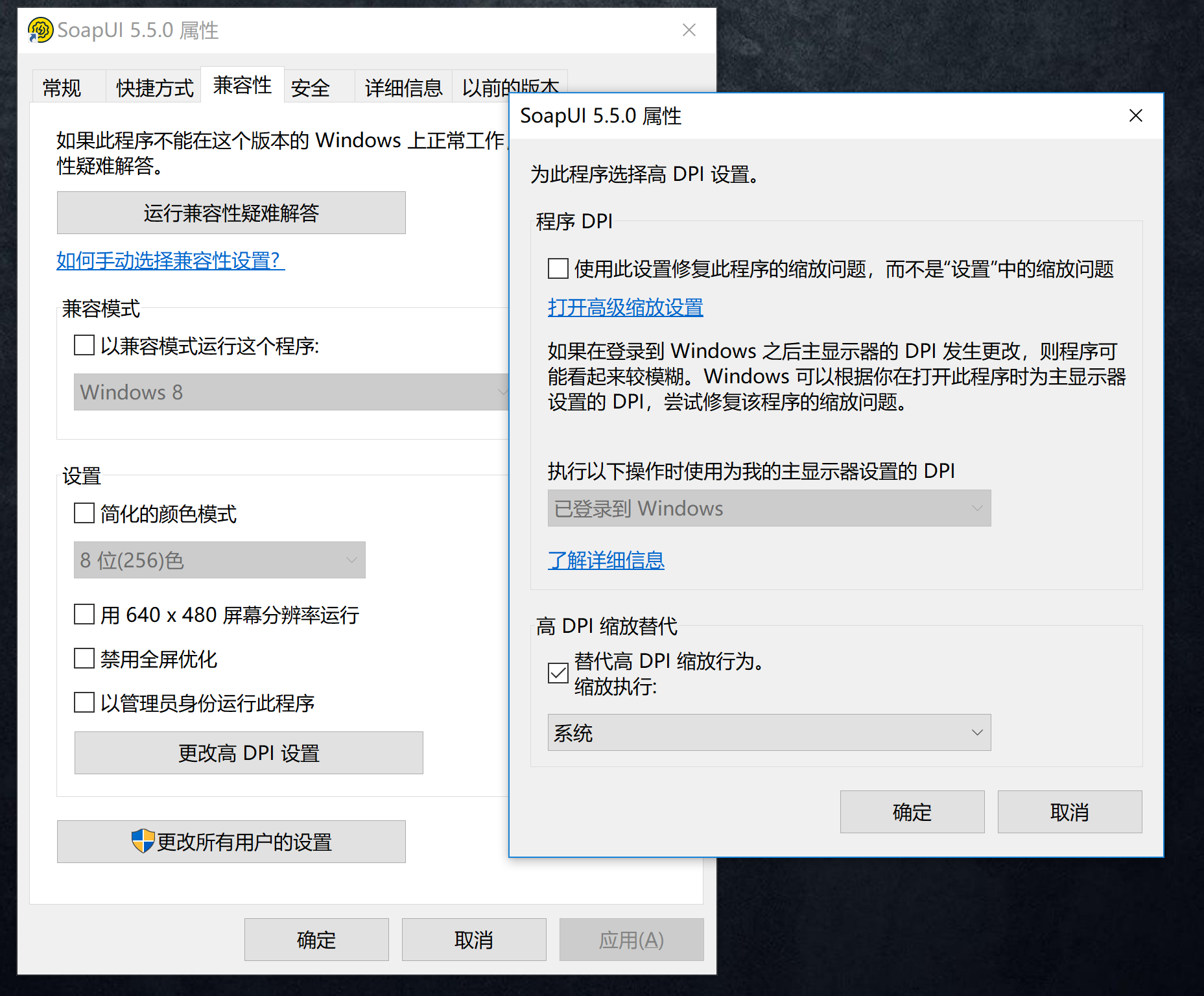
Task: Click the UAC shield button for all users settings
Action: tap(231, 842)
